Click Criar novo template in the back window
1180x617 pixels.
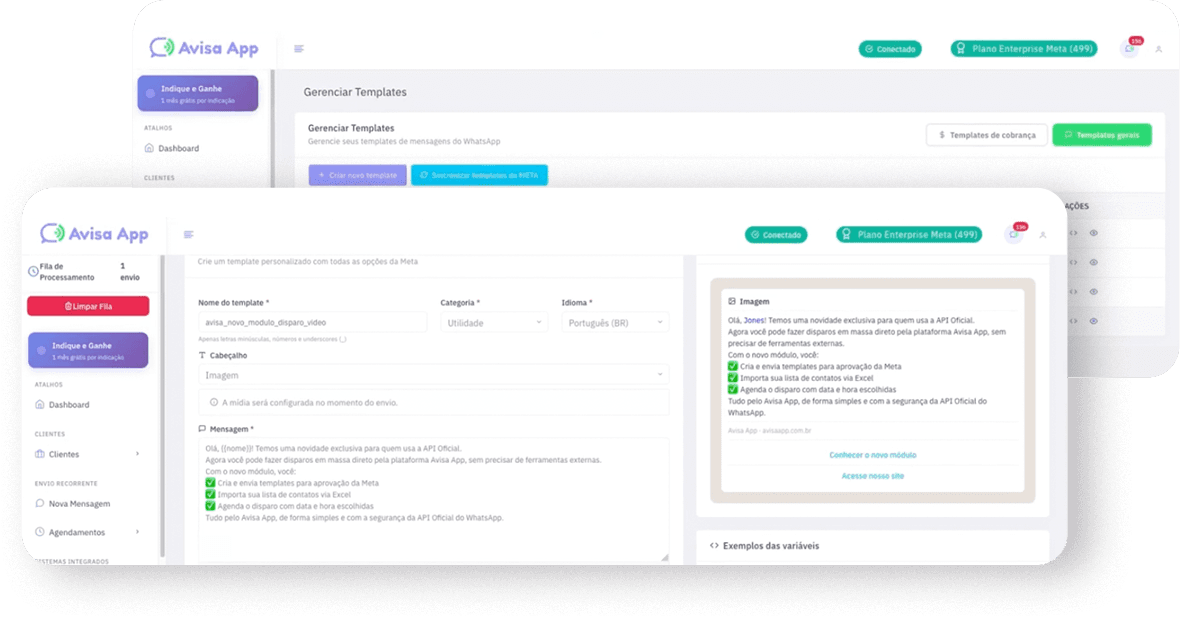(357, 175)
